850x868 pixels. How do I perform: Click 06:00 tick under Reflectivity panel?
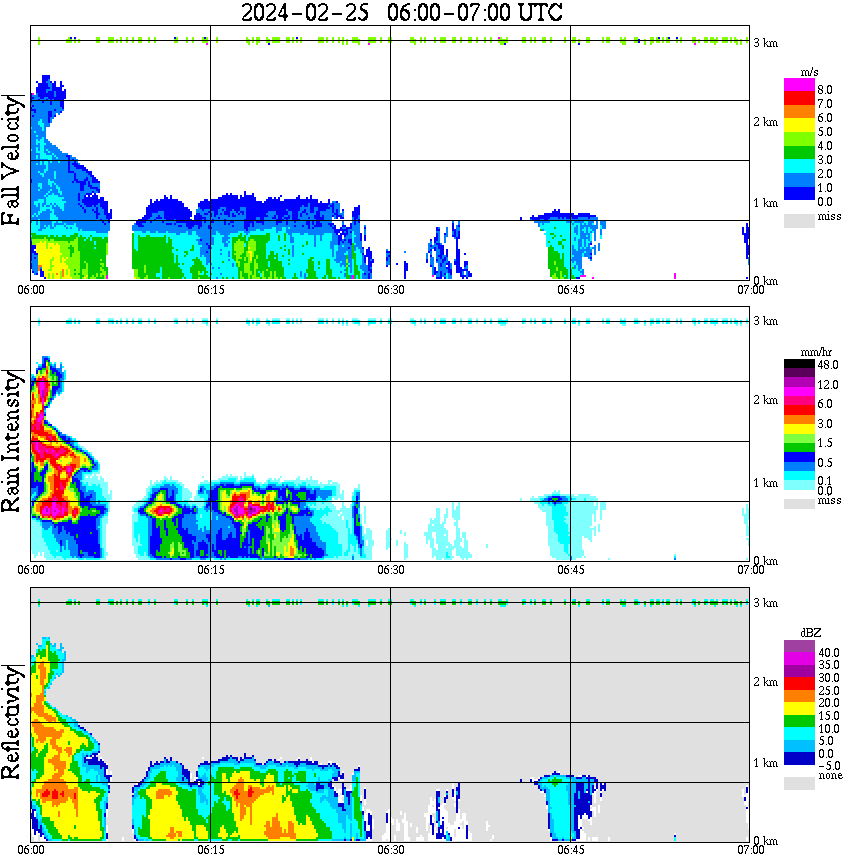point(31,850)
